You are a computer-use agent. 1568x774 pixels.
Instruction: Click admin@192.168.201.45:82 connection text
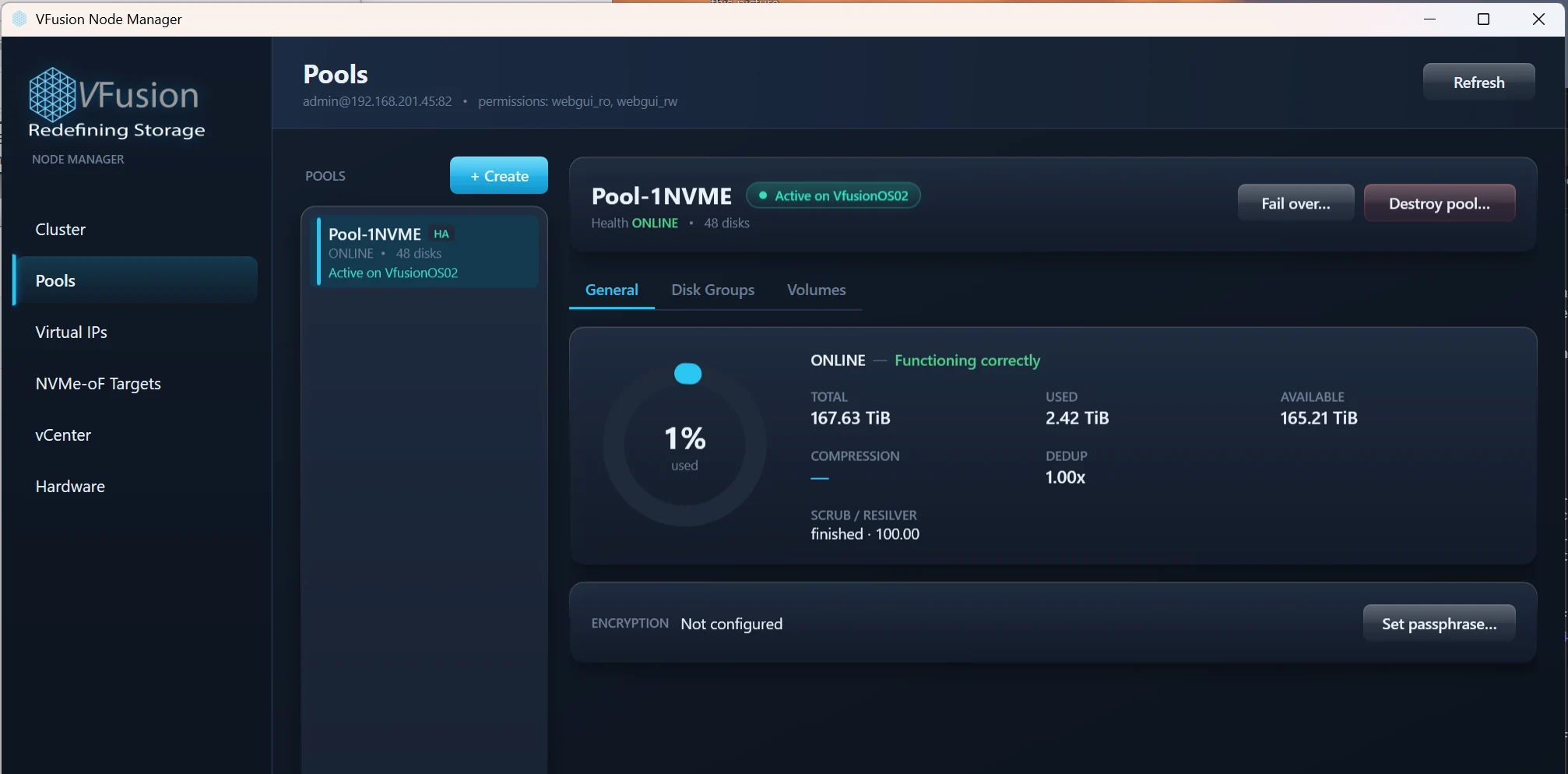(x=377, y=101)
